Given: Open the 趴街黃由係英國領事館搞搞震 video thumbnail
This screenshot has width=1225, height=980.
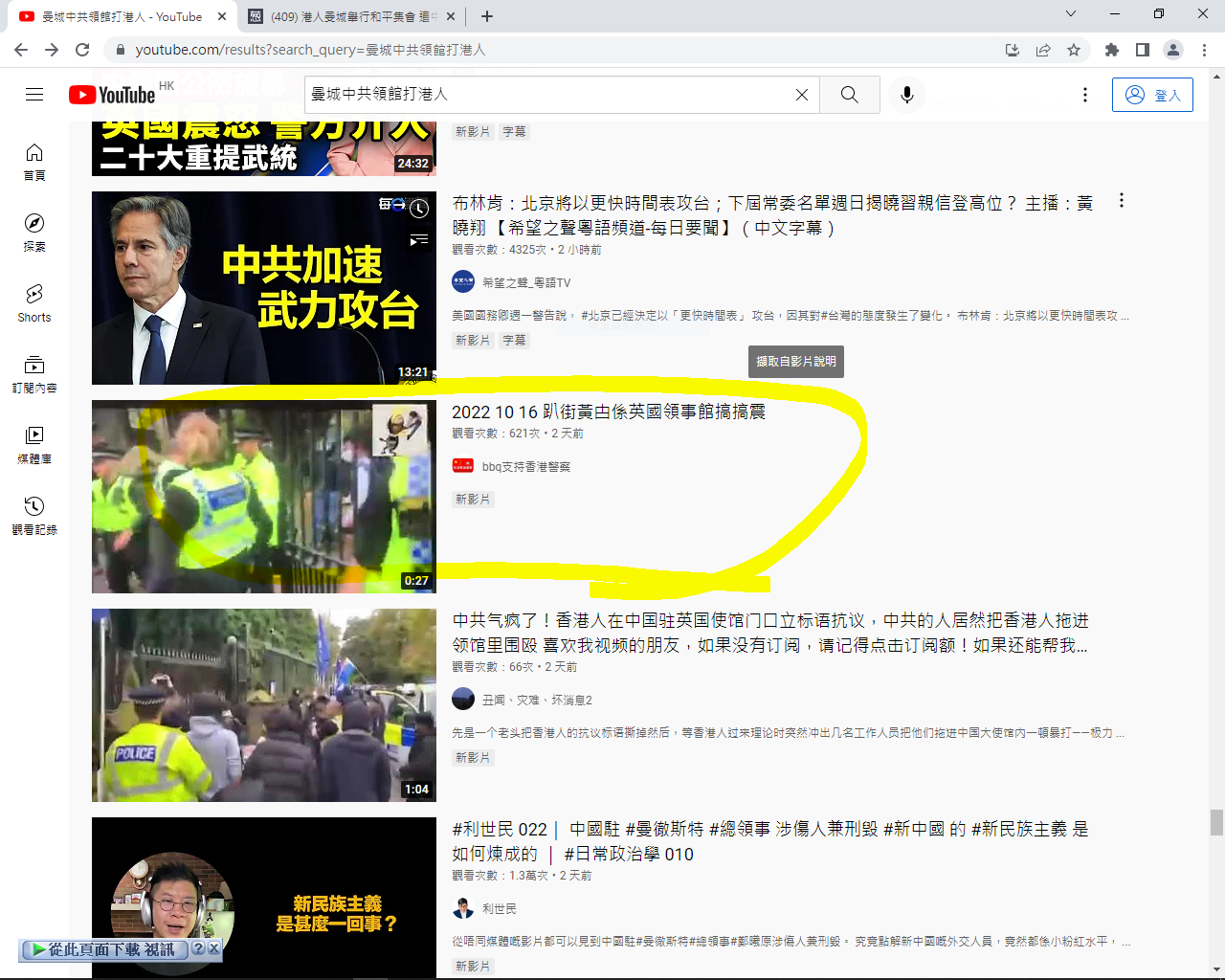Looking at the screenshot, I should 264,497.
